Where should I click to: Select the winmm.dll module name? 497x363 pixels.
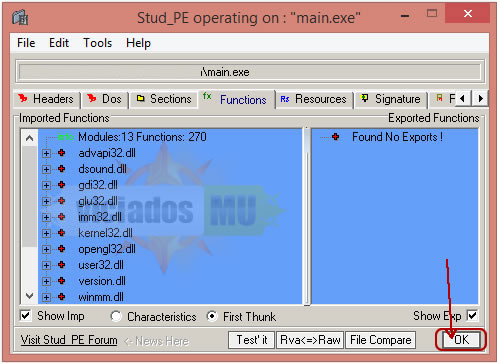click(101, 297)
